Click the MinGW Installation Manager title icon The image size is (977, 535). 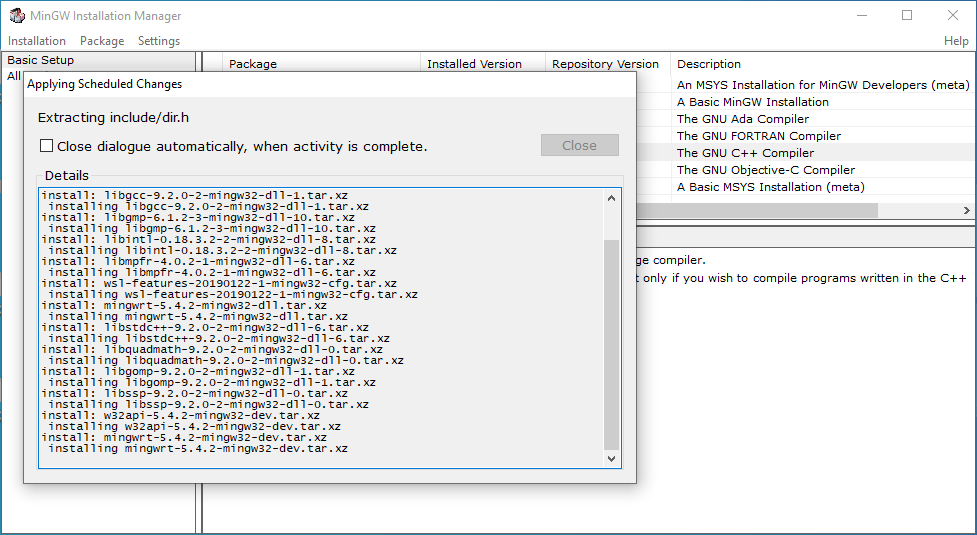[17, 16]
